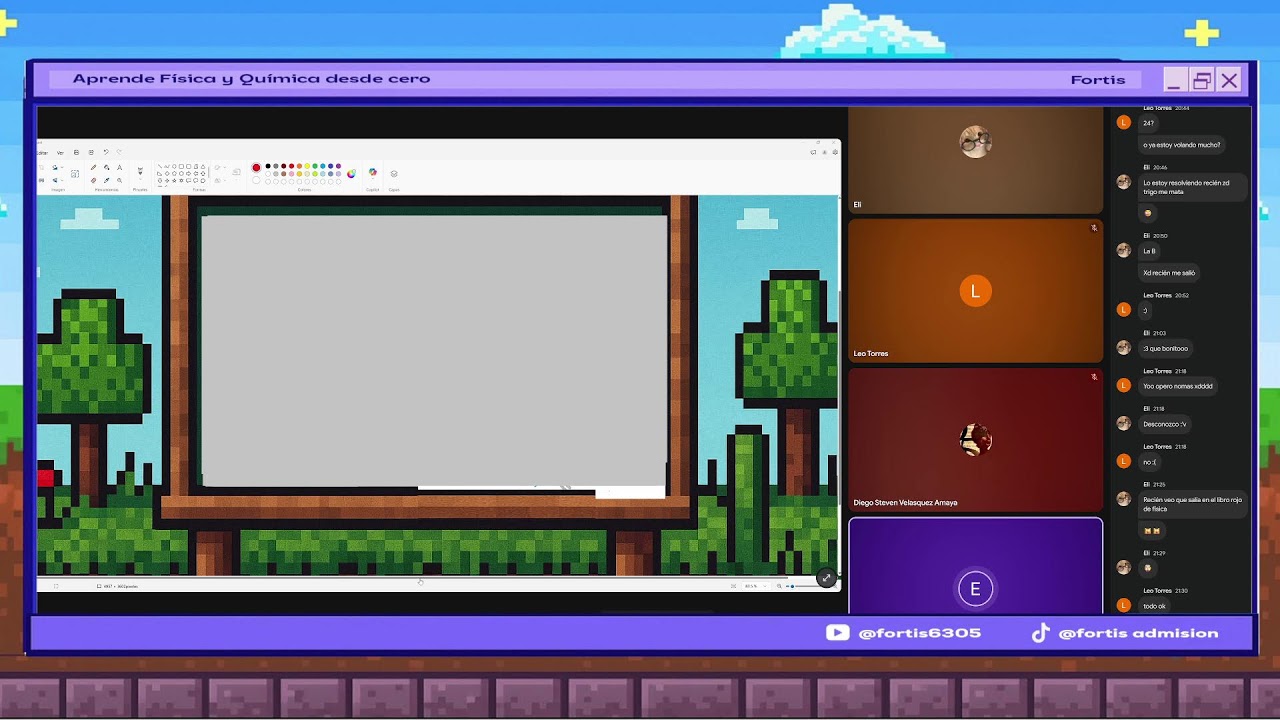Pick the purple palette color

point(338,166)
